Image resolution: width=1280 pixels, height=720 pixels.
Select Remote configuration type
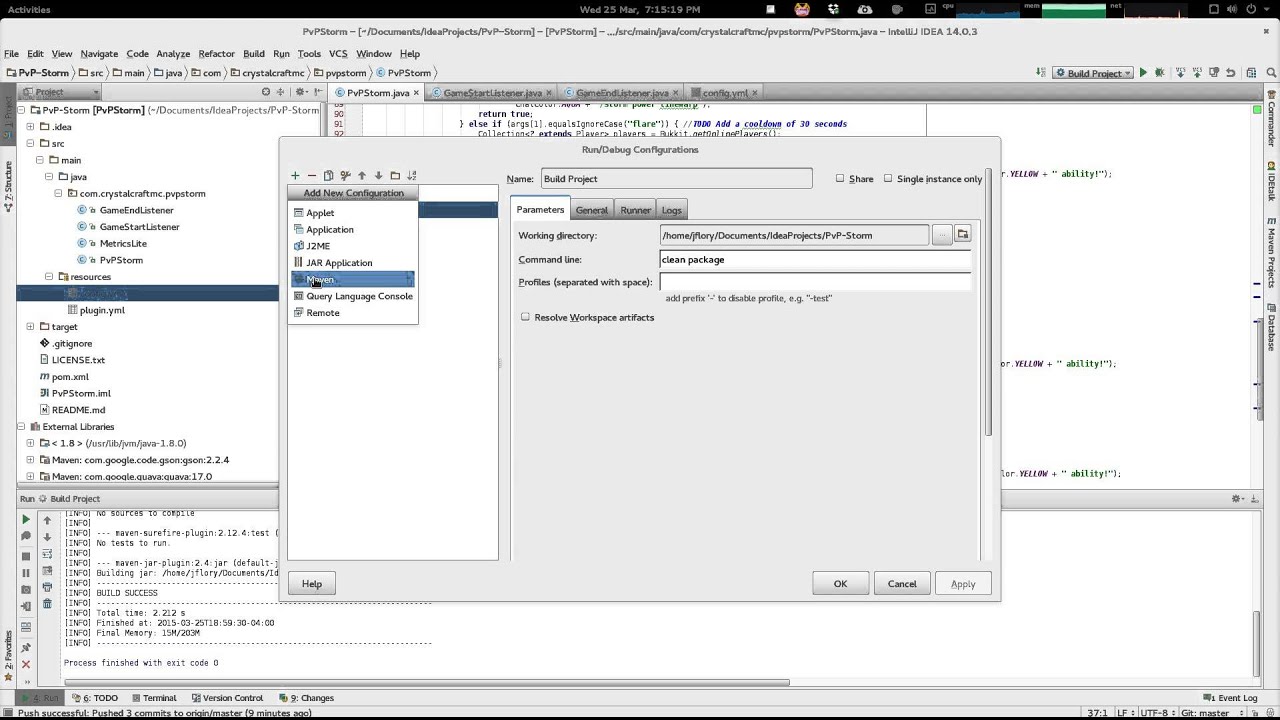(353, 313)
